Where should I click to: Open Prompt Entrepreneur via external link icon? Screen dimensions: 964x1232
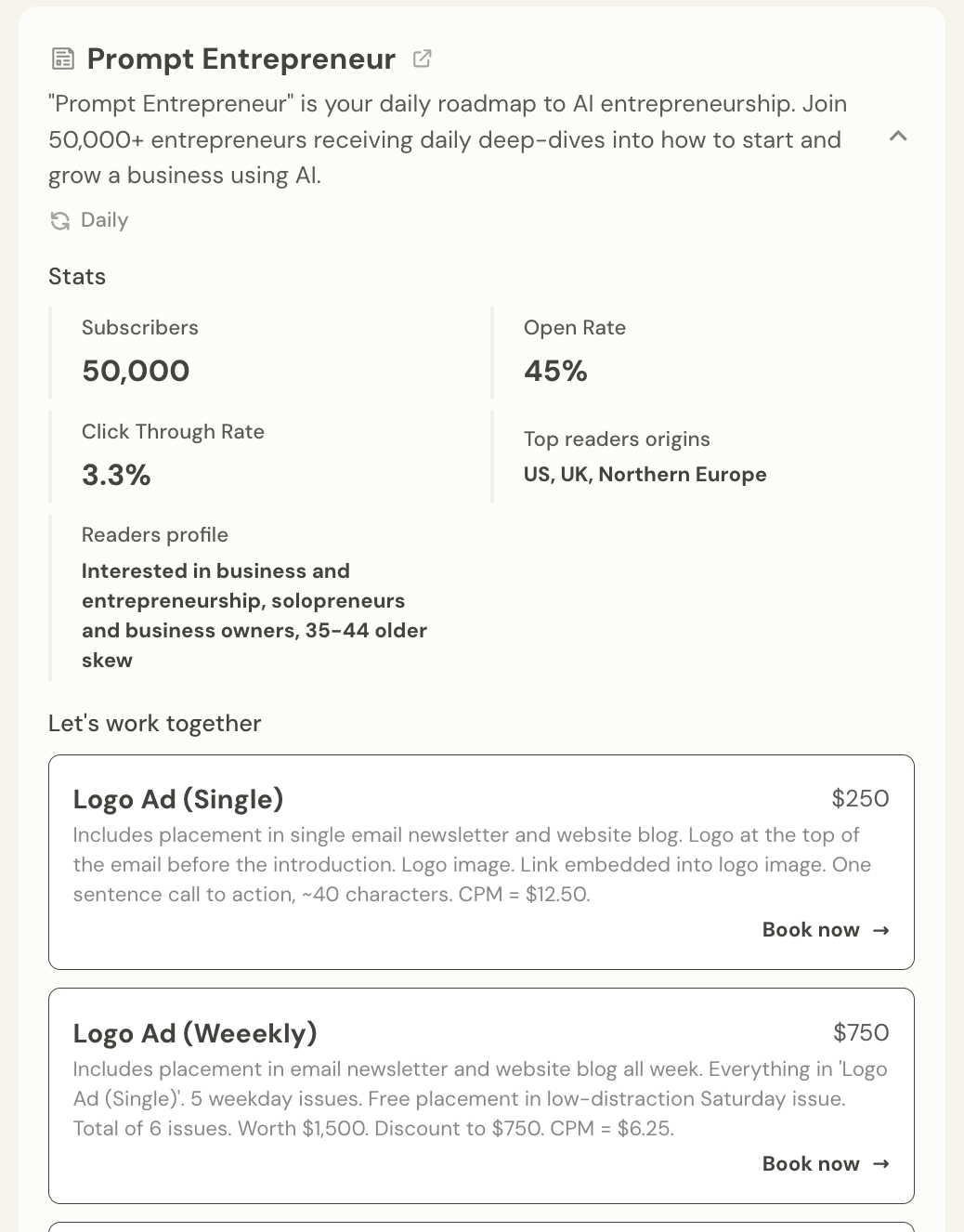pyautogui.click(x=422, y=59)
